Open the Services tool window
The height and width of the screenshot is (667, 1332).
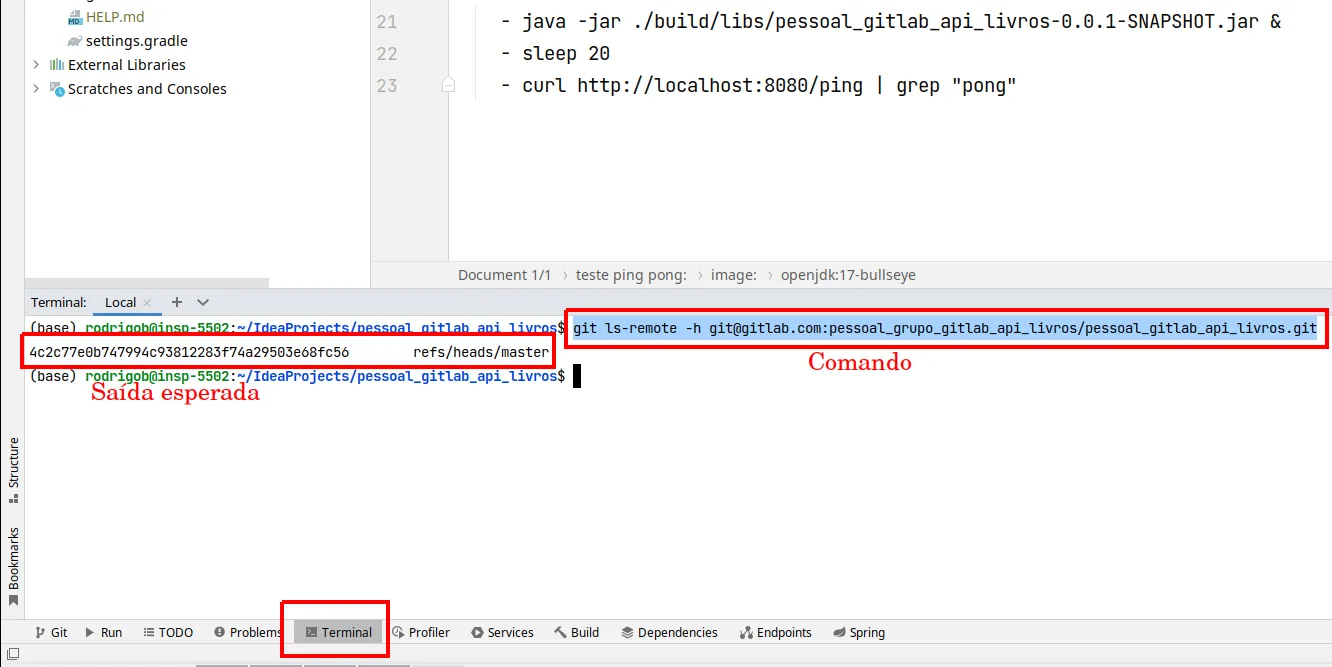click(502, 632)
